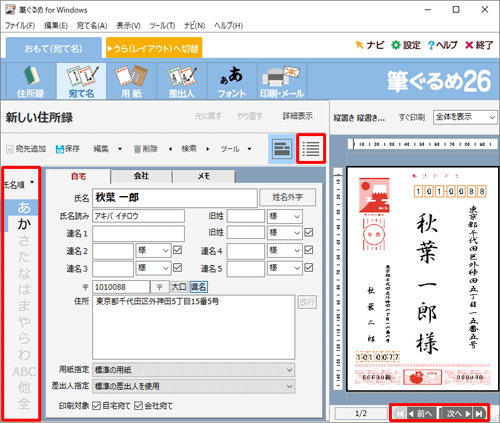This screenshot has height=423, width=500.
Task: Open ヘルプ help with question mark icon
Action: tap(443, 45)
